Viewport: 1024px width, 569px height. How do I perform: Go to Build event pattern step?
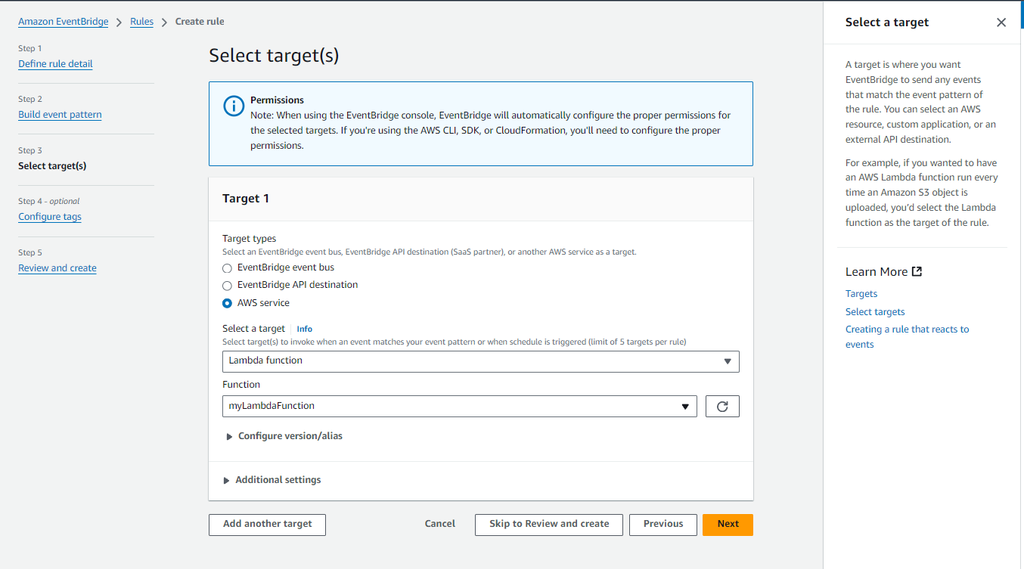click(60, 115)
